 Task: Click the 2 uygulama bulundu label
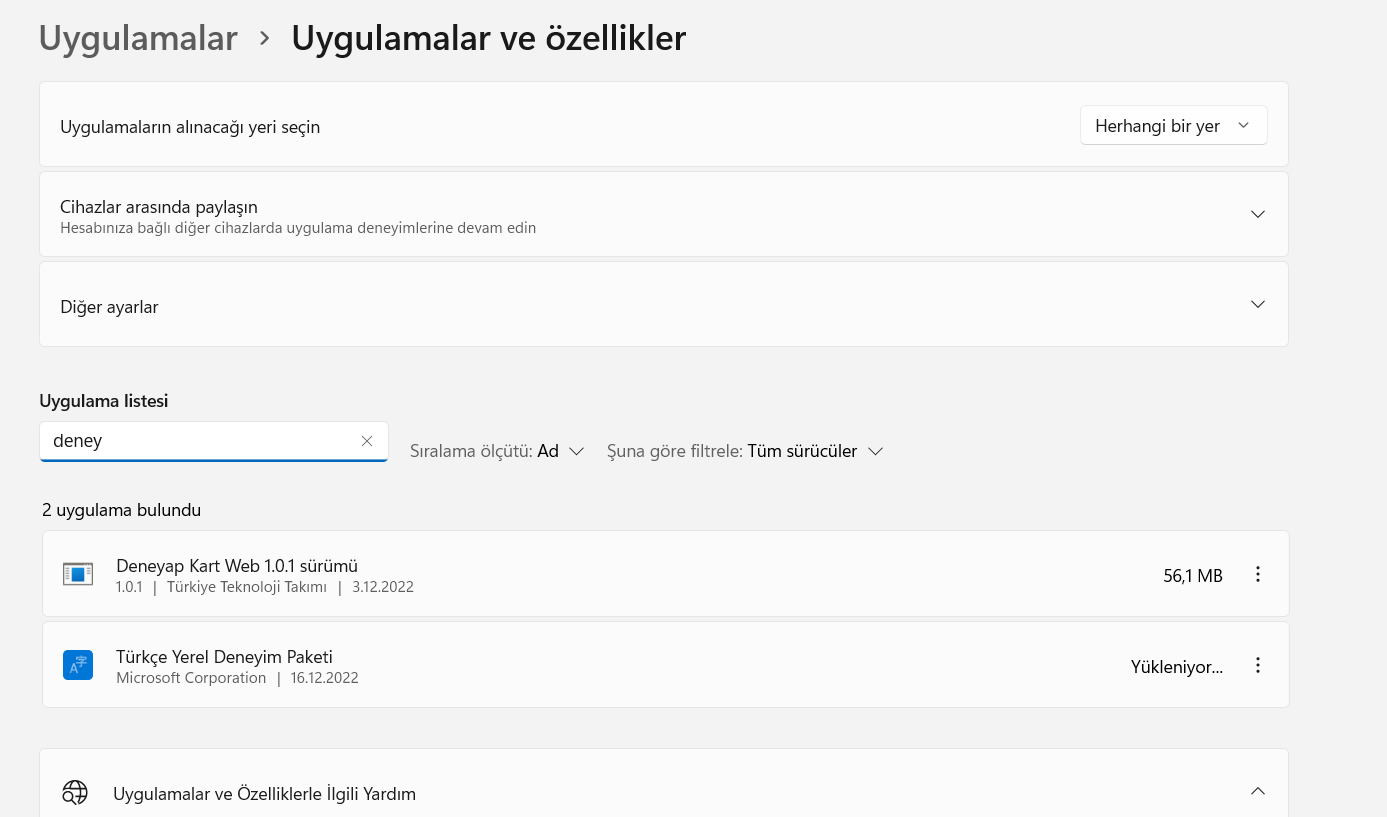coord(122,510)
